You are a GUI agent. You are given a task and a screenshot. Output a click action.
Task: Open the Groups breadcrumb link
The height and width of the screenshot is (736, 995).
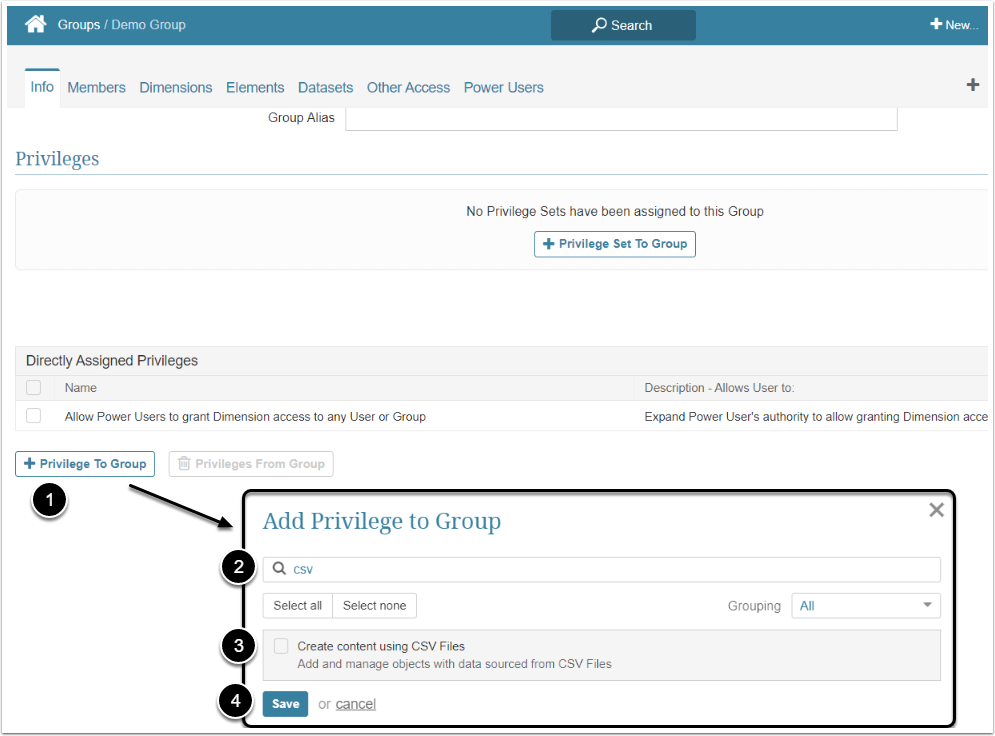coord(79,25)
